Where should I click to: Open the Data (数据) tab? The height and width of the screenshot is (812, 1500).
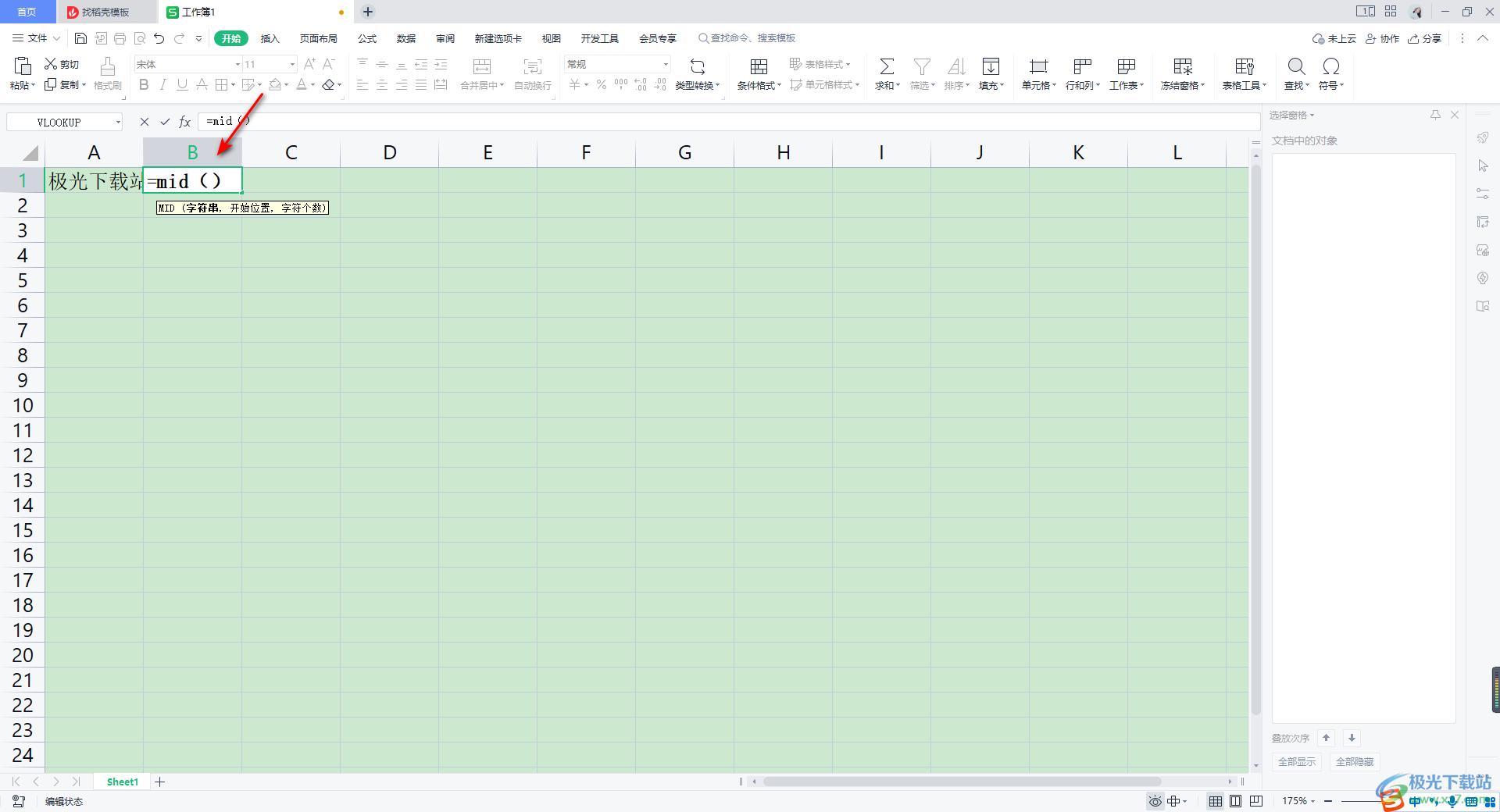click(x=406, y=38)
